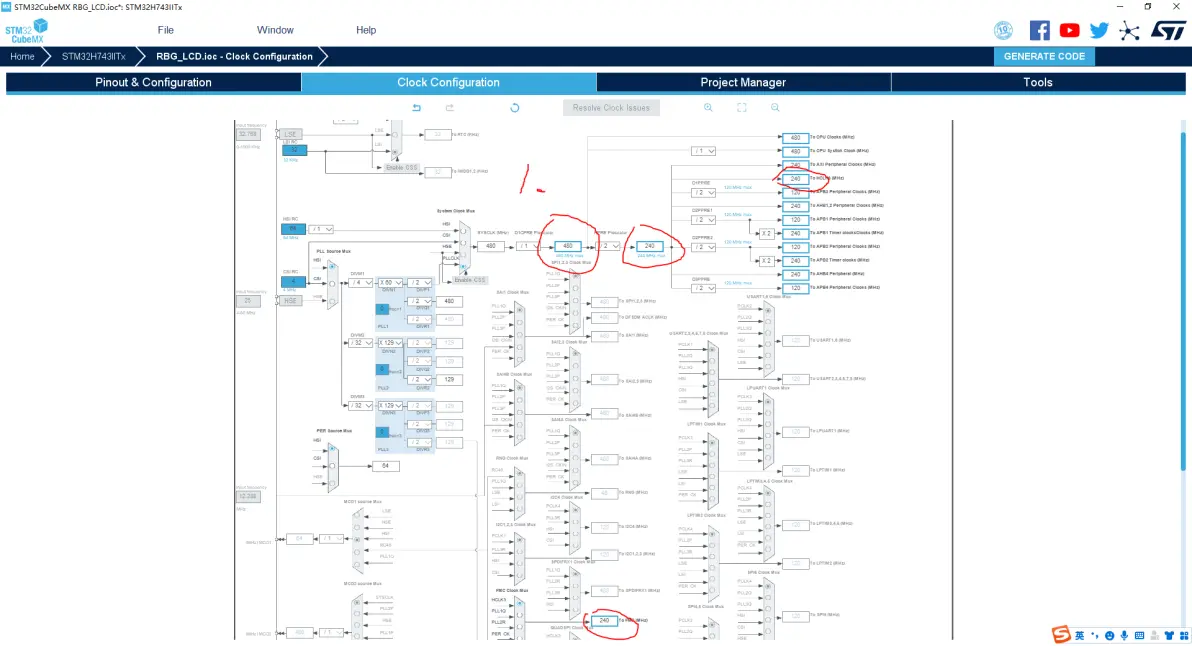Open the File menu
The image size is (1192, 646).
[x=166, y=30]
